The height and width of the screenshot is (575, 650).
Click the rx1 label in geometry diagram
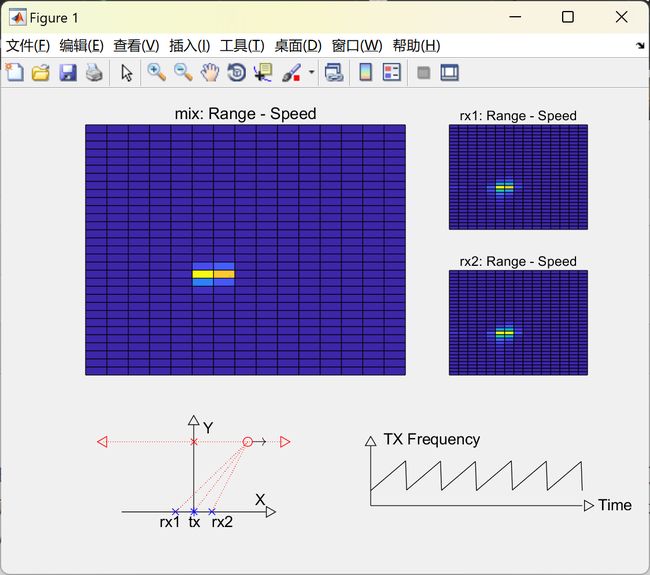[170, 522]
